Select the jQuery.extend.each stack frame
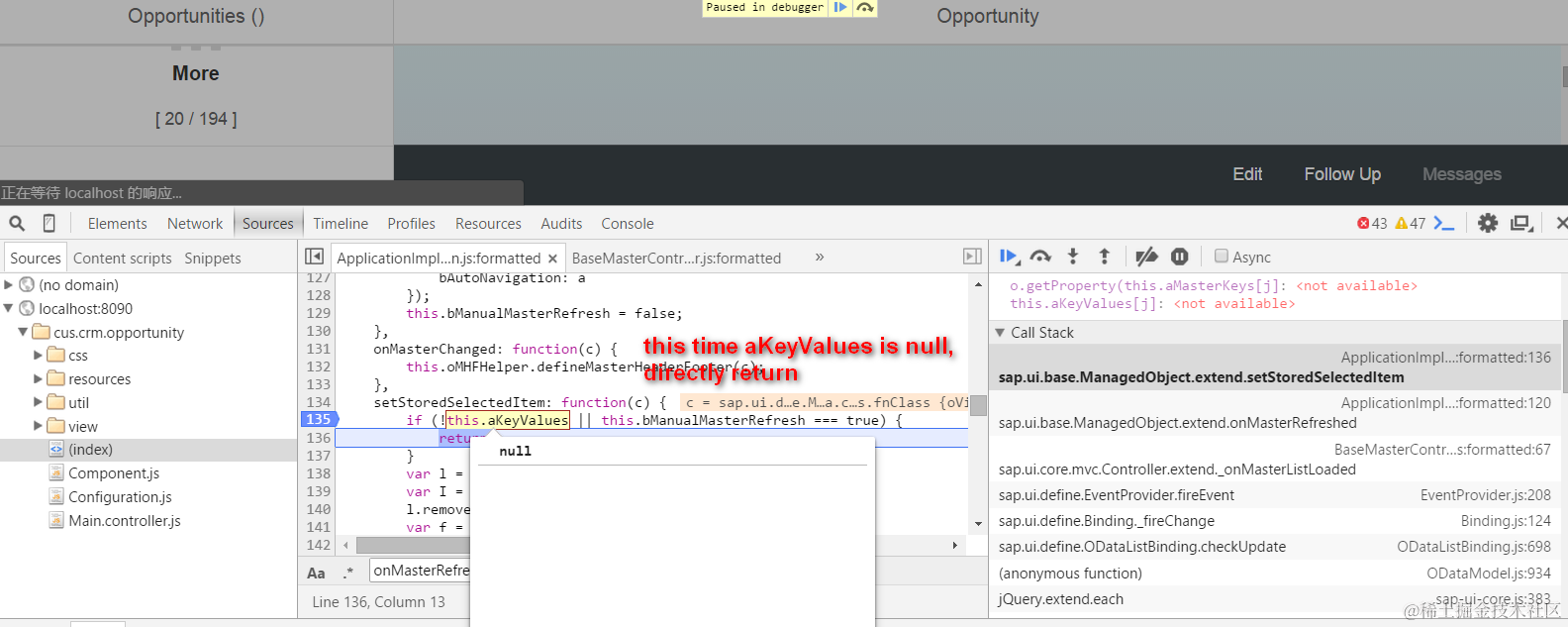 (x=1275, y=599)
